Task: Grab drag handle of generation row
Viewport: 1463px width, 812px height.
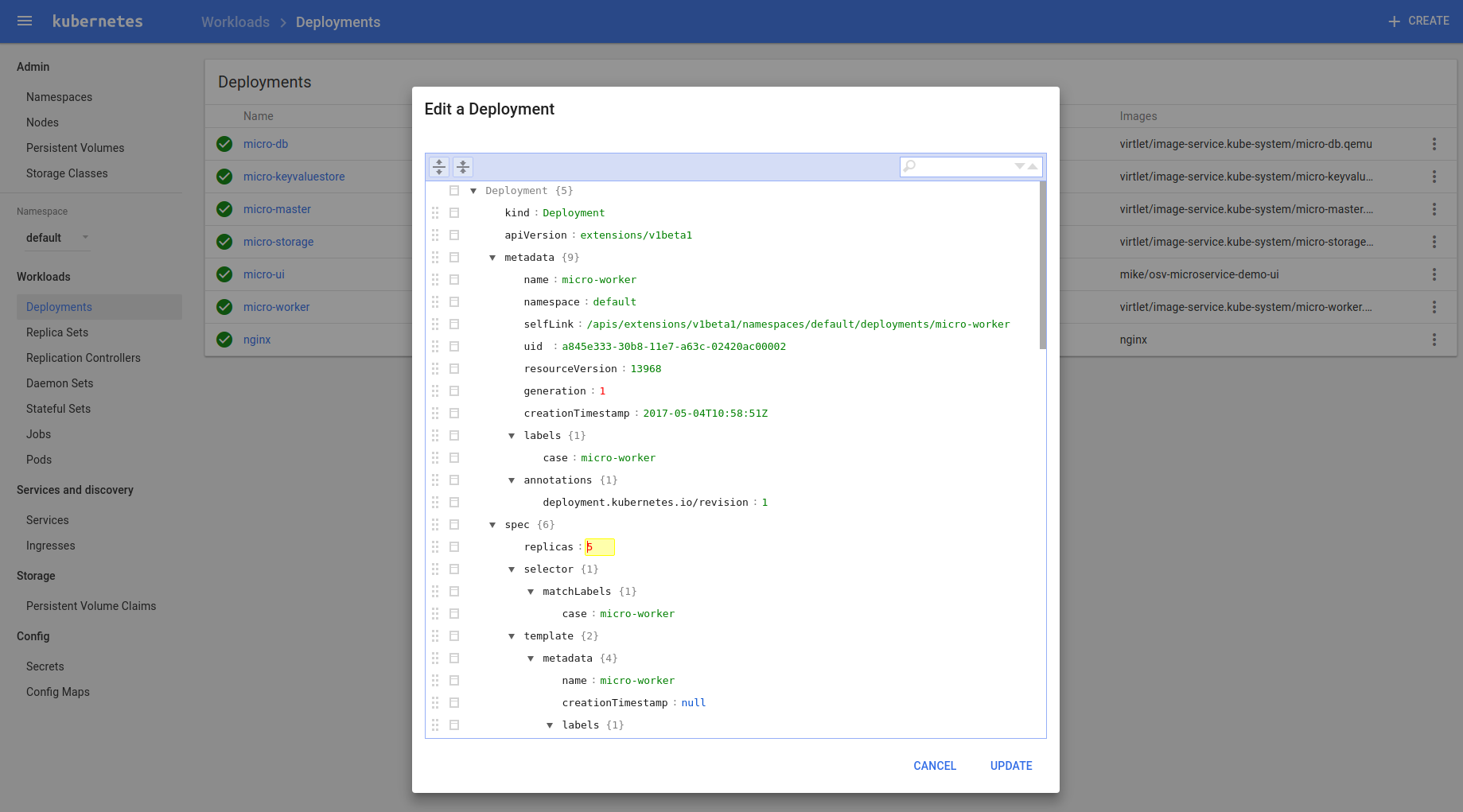Action: pyautogui.click(x=435, y=391)
